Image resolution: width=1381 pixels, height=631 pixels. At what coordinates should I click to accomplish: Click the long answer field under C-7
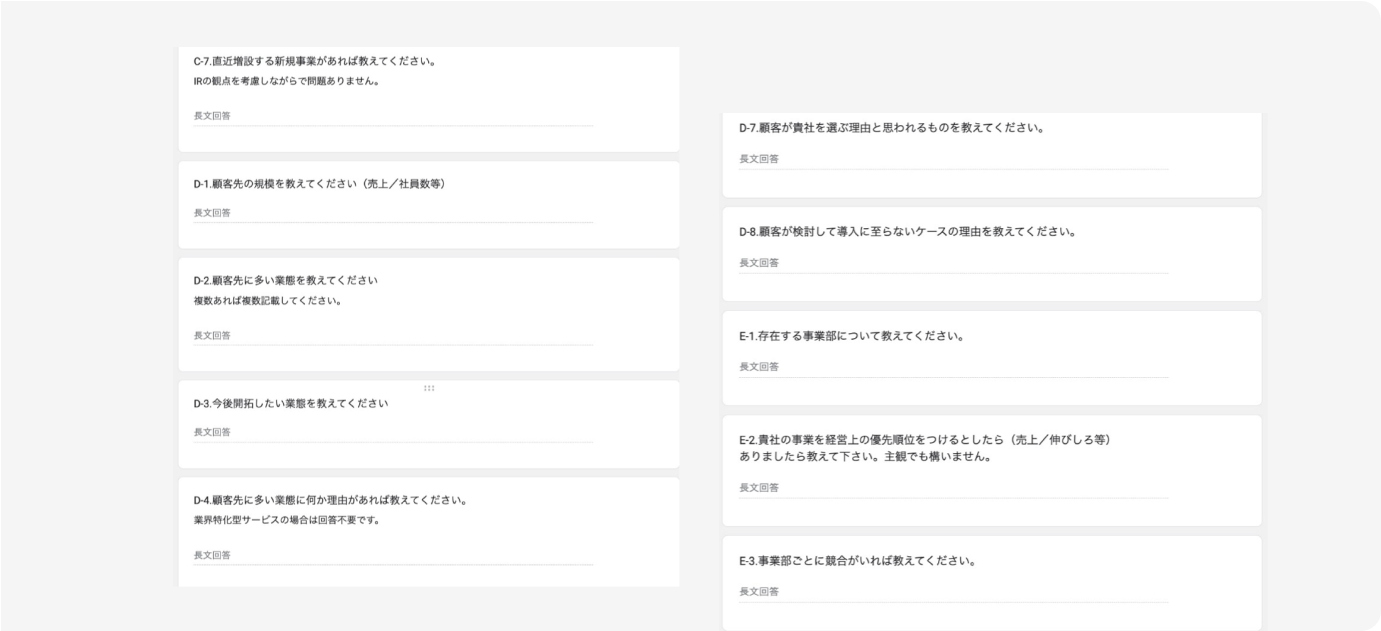pos(392,116)
